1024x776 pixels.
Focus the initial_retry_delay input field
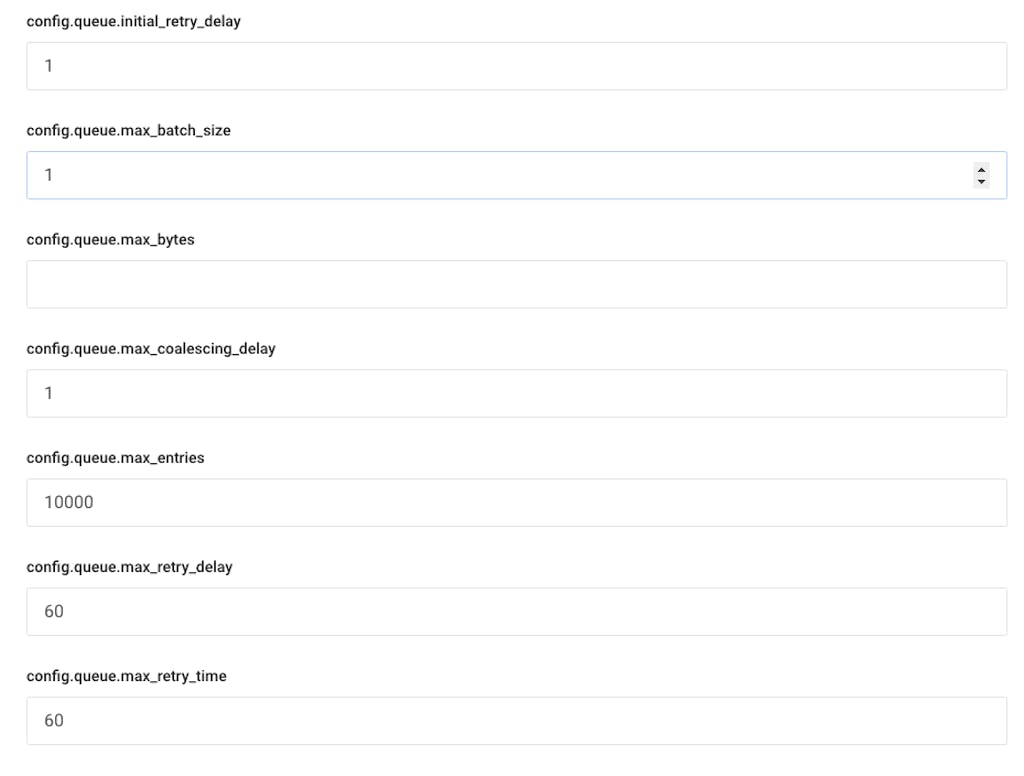(x=516, y=66)
